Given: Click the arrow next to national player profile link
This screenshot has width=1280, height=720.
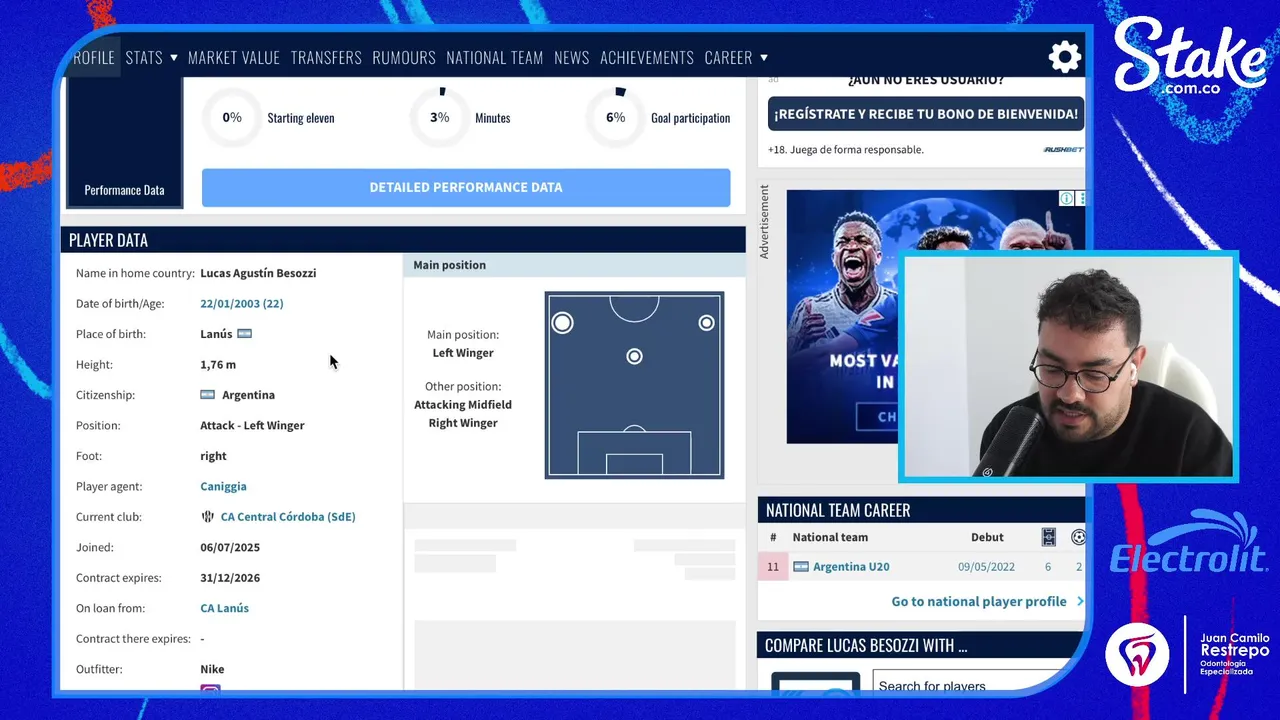Looking at the screenshot, I should point(1079,602).
